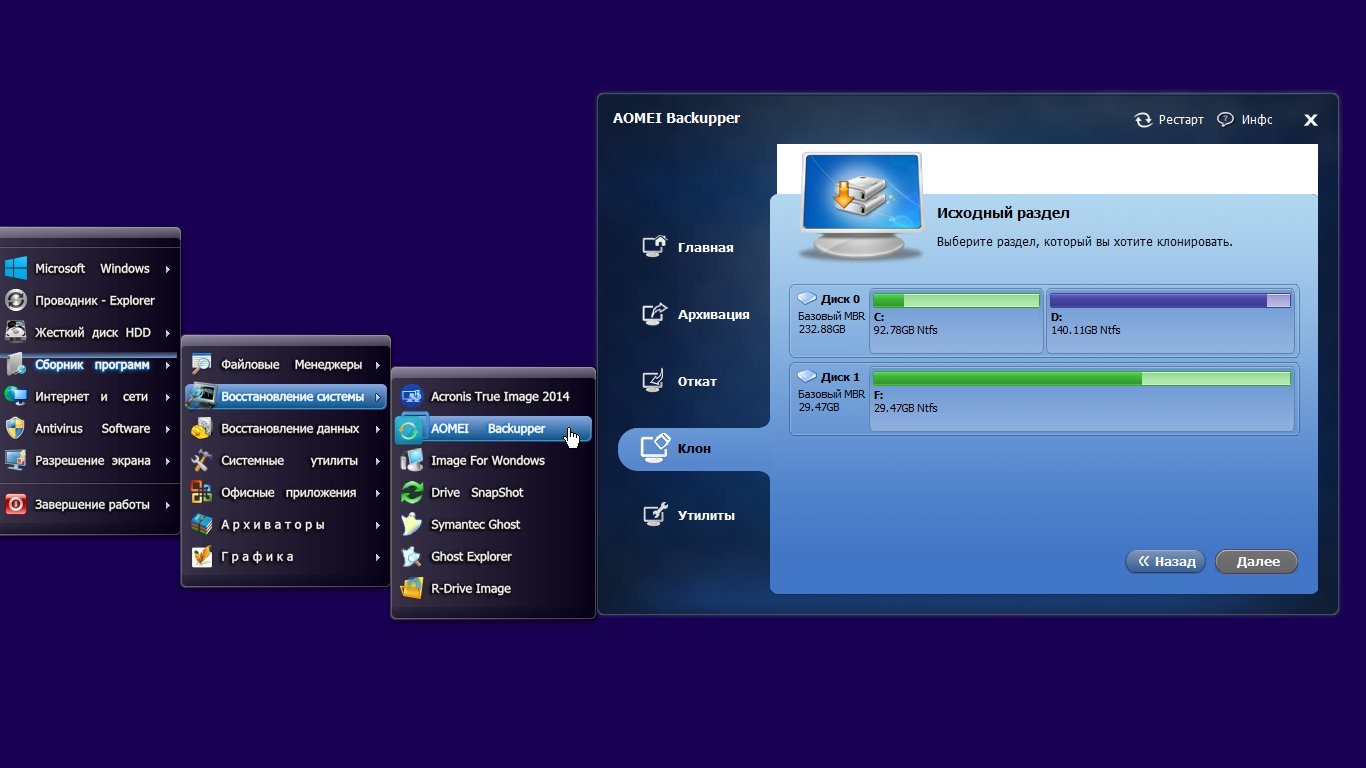Click the Главная sidebar icon
Screen dimensions: 1366x768
coord(654,246)
